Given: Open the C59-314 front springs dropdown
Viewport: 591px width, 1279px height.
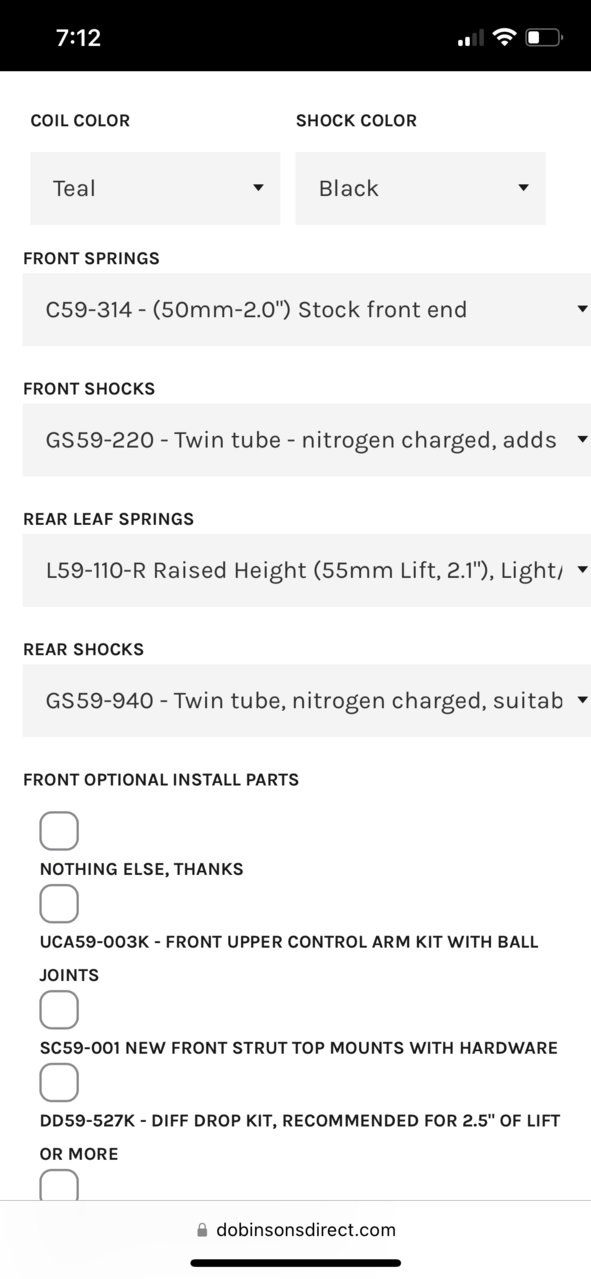Looking at the screenshot, I should 307,309.
